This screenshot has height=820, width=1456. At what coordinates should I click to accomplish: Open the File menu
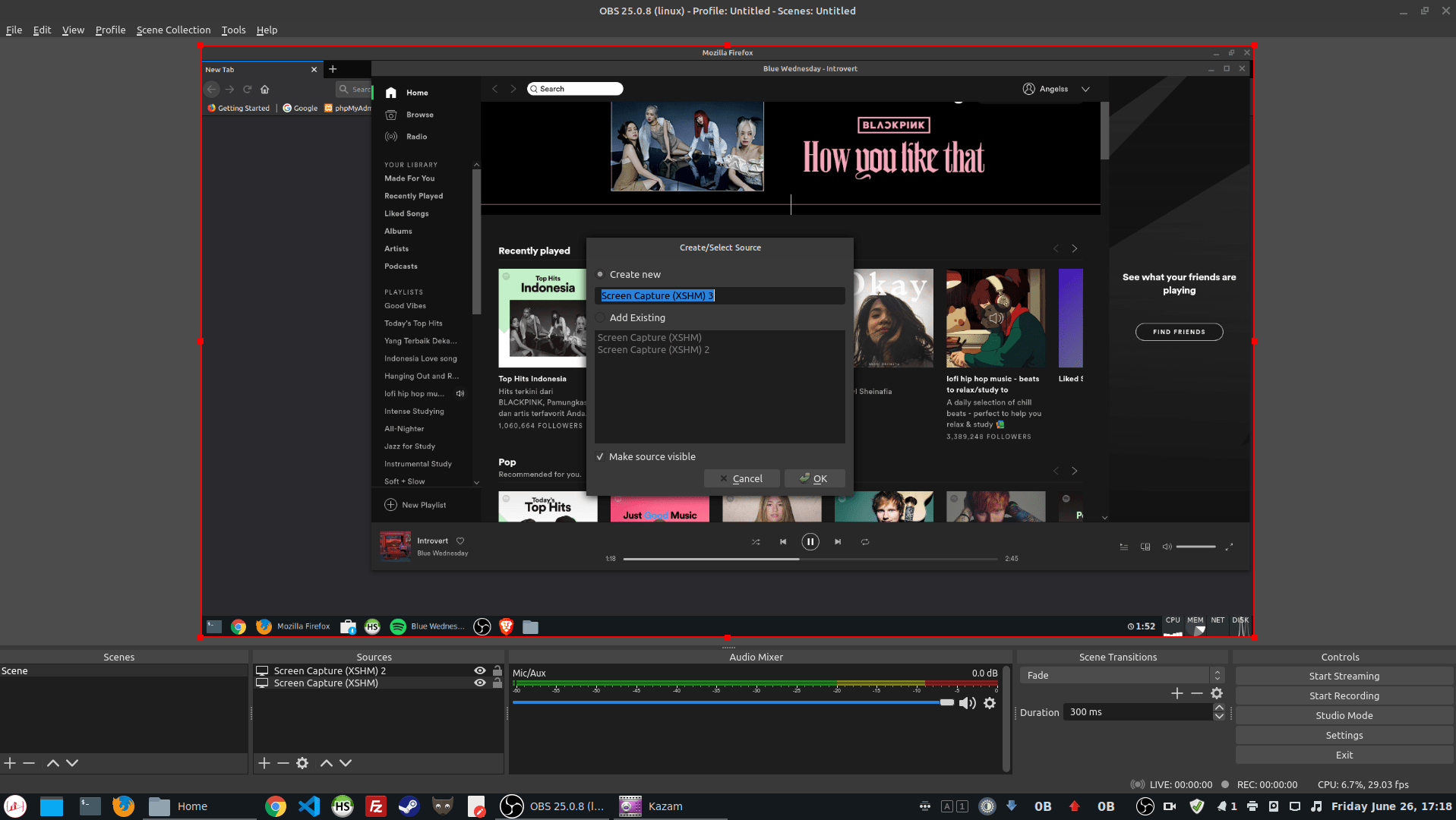coord(14,30)
